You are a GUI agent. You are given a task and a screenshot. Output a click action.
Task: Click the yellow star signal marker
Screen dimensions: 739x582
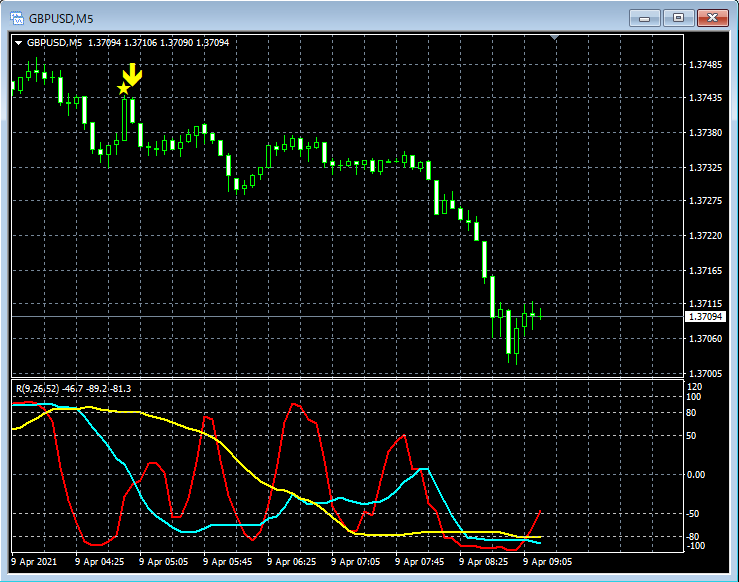pos(123,88)
